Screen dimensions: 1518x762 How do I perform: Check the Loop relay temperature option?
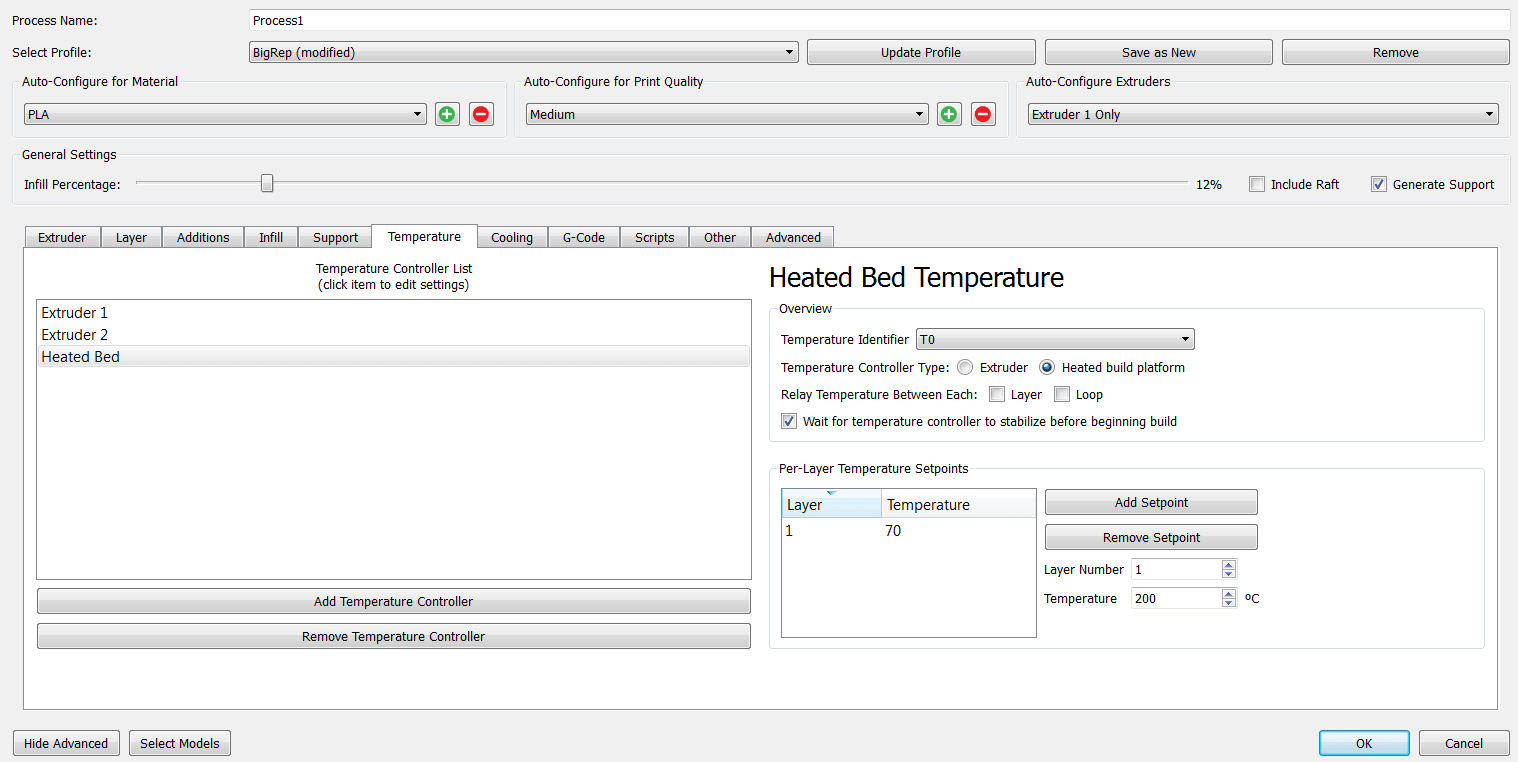click(x=1062, y=394)
